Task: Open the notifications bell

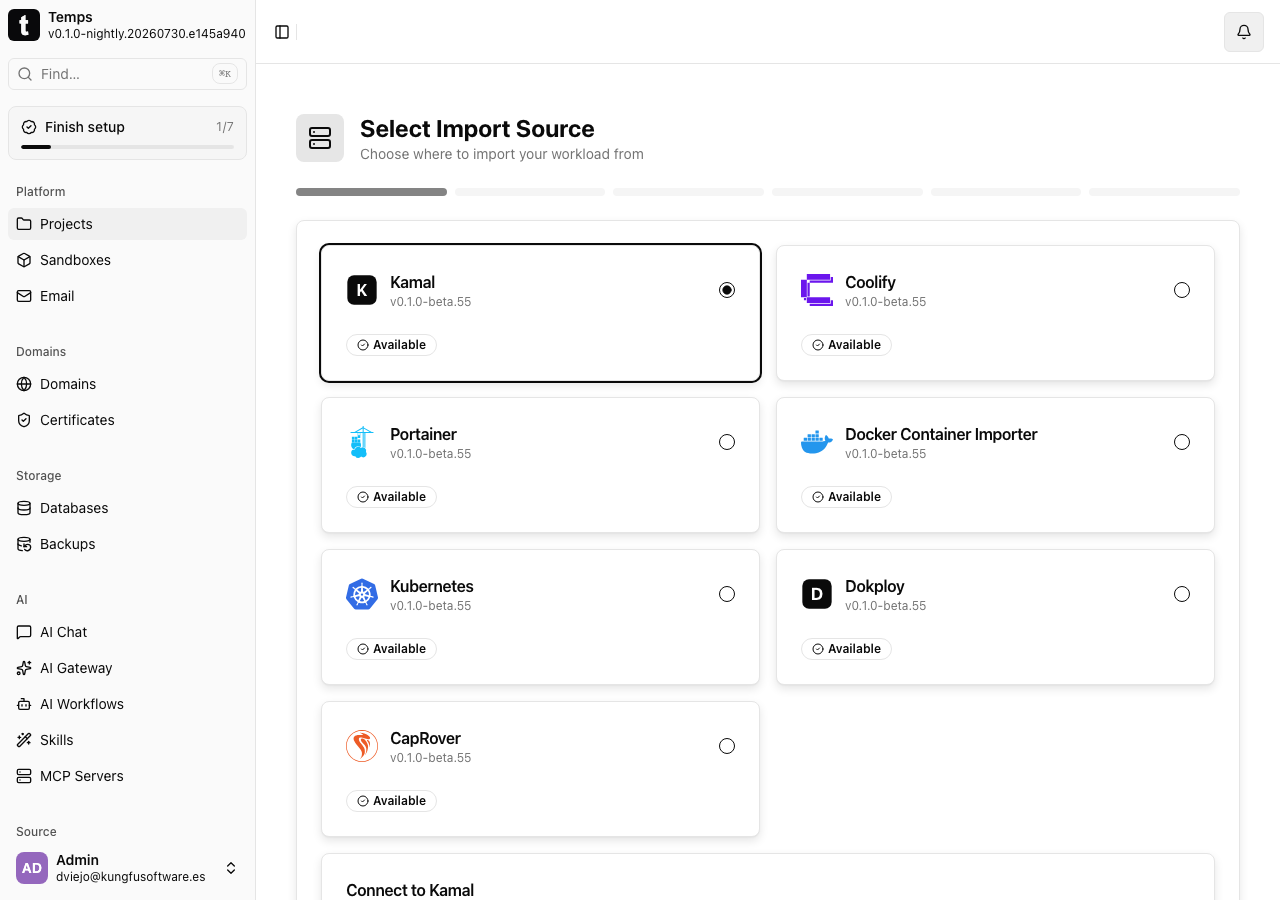Action: pos(1244,32)
